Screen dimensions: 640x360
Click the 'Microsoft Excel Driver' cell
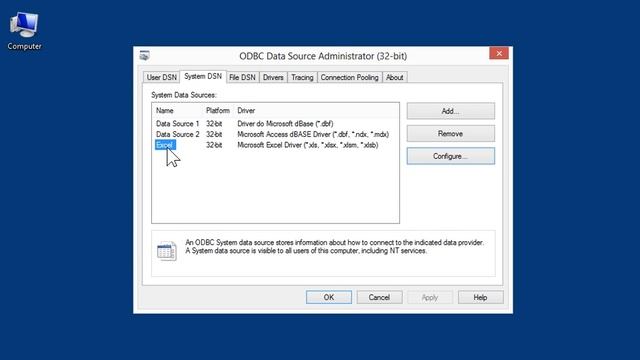coord(308,145)
